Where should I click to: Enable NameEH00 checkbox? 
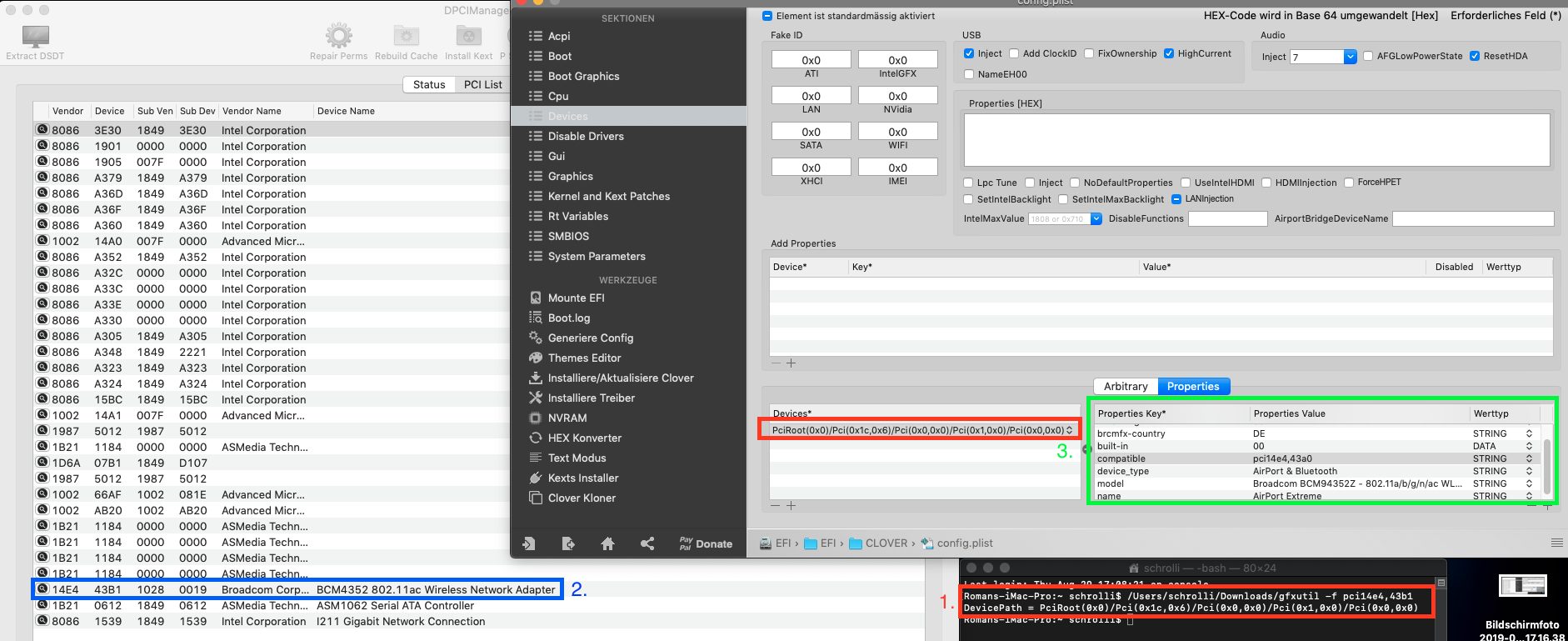969,74
